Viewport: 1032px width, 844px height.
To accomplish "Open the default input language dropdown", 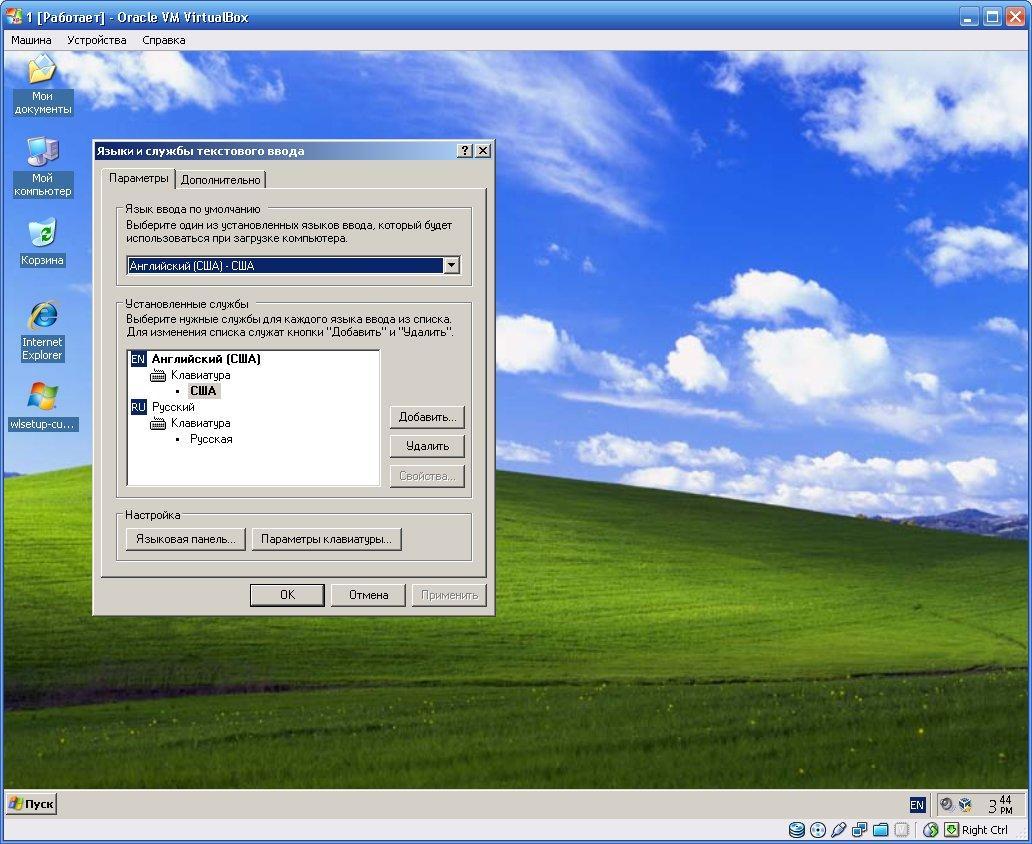I will point(451,265).
